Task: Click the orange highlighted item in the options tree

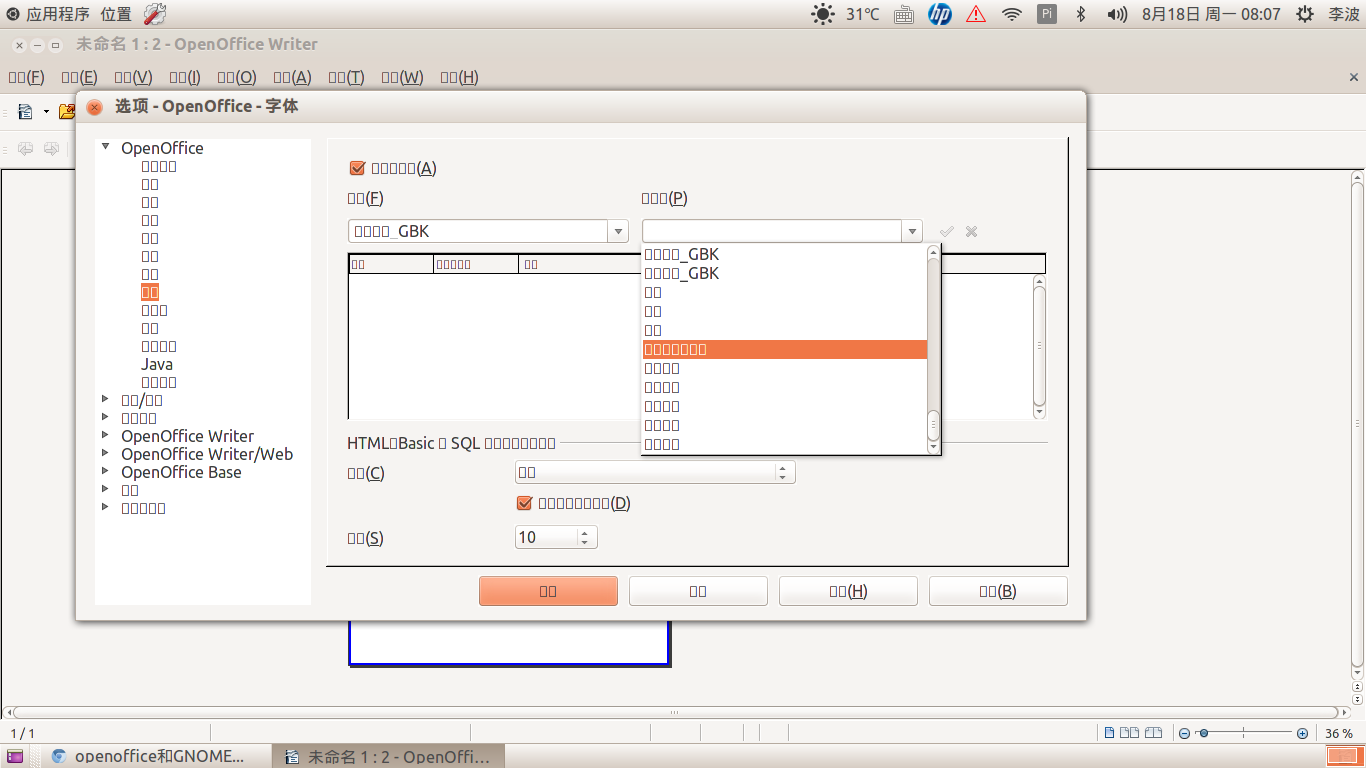Action: tap(150, 292)
